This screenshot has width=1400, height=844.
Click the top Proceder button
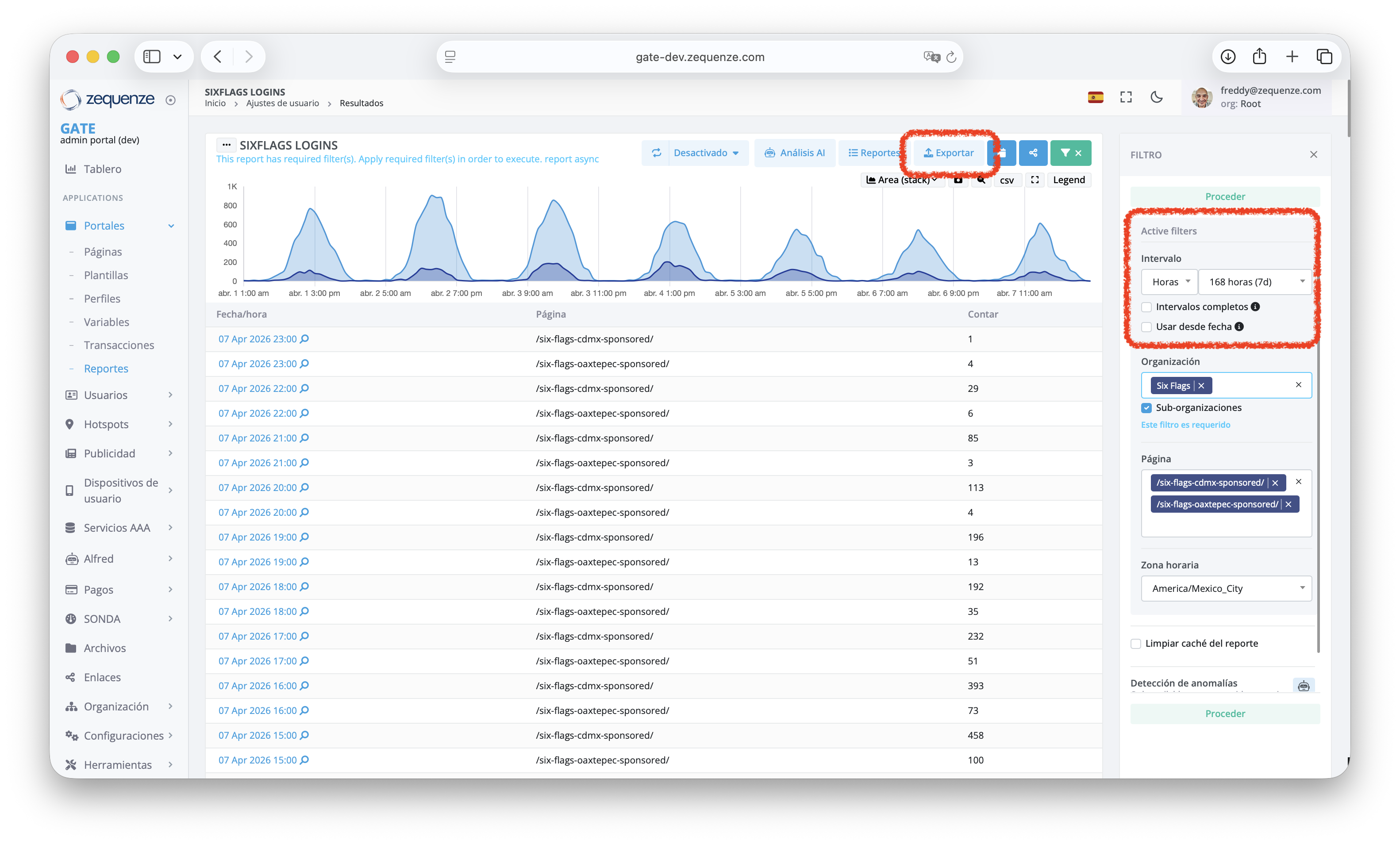point(1225,196)
